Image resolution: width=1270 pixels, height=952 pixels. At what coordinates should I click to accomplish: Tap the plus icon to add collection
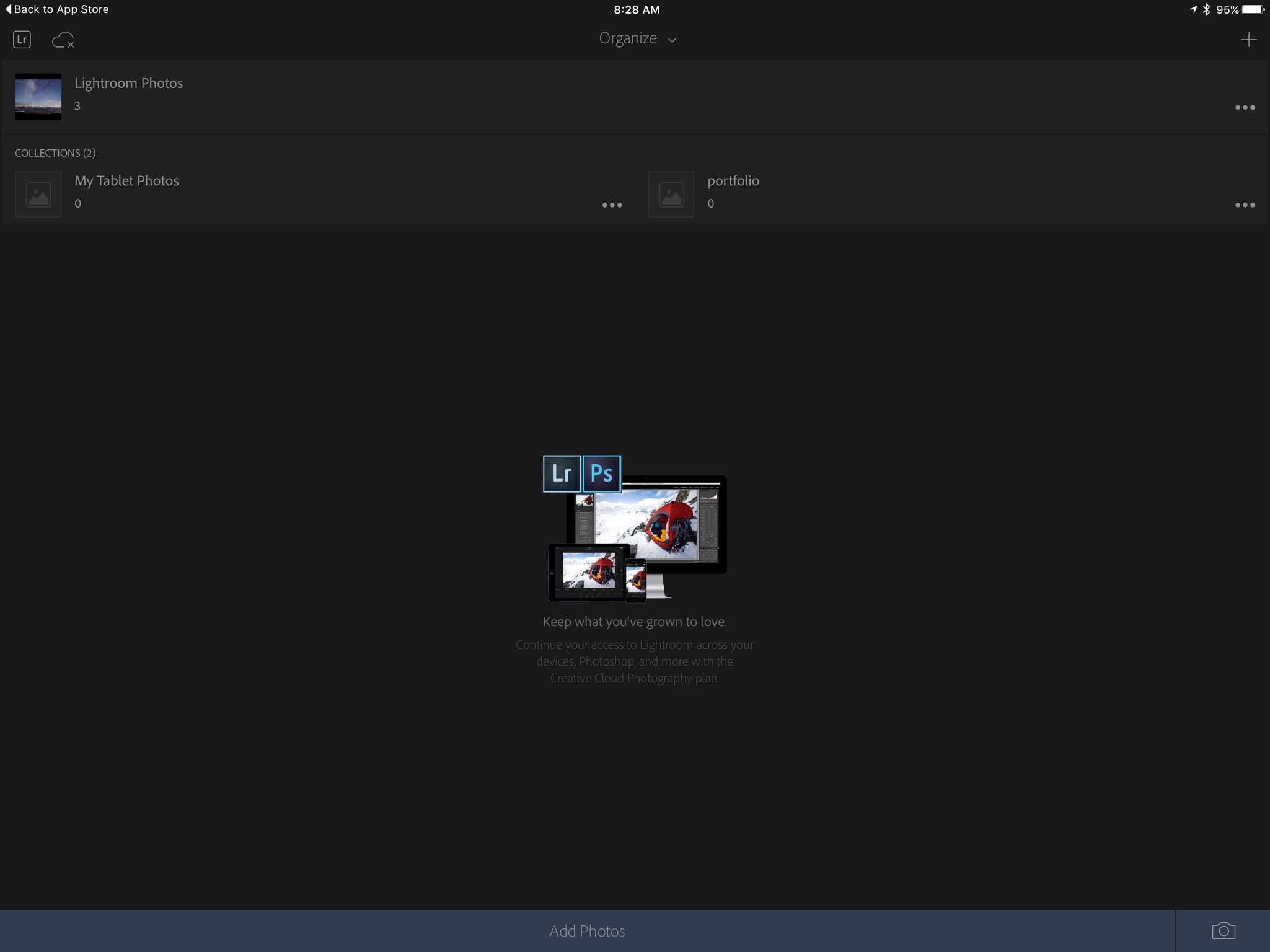[x=1248, y=40]
